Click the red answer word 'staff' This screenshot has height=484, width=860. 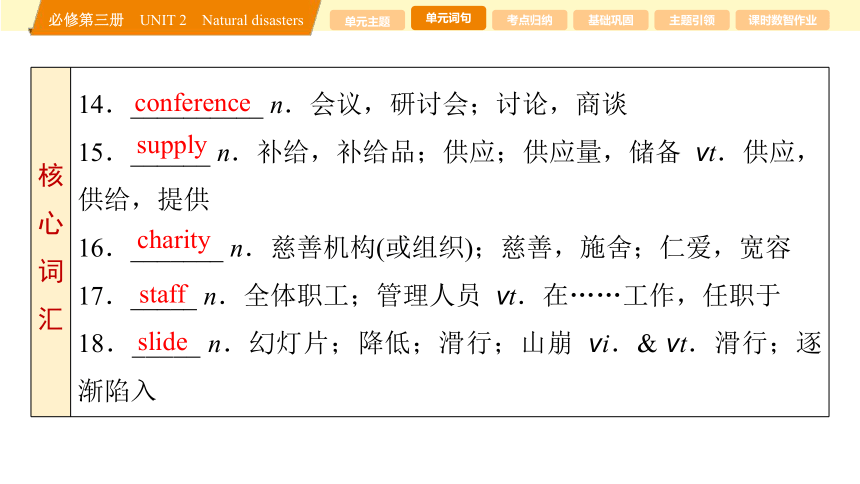click(163, 294)
